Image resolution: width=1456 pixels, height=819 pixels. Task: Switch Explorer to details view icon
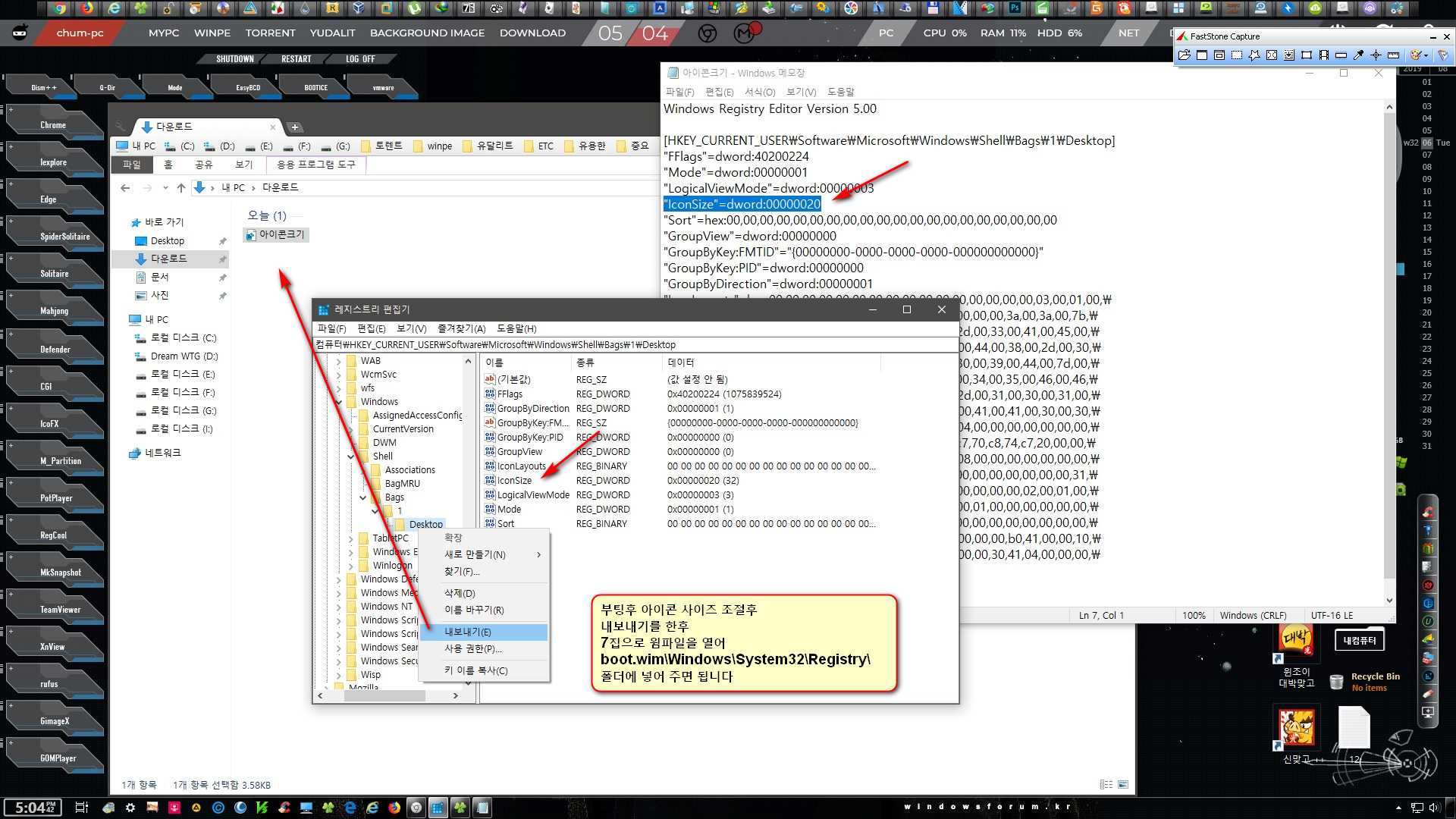point(1106,785)
